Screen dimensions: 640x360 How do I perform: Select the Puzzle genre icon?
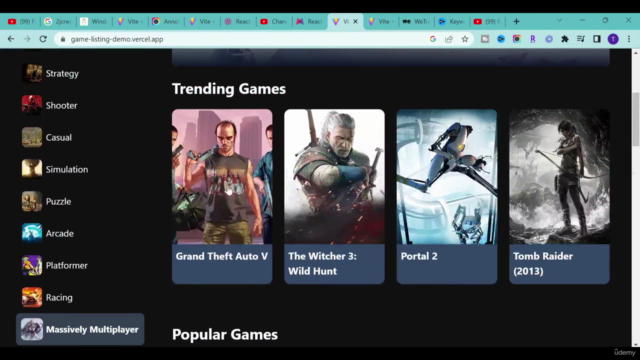point(32,201)
